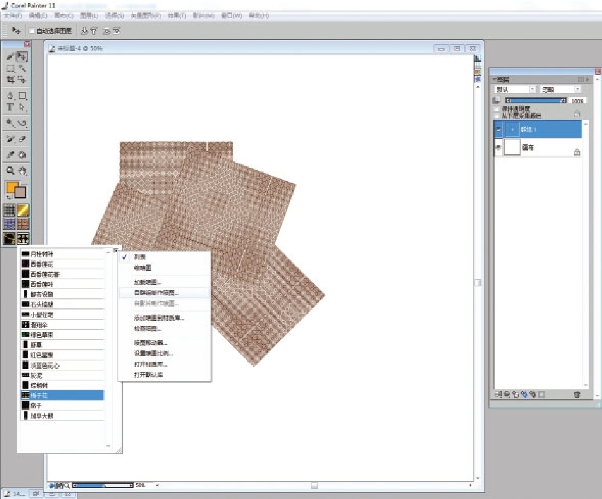Open the gradient selector in the toolbox

(x=22, y=209)
